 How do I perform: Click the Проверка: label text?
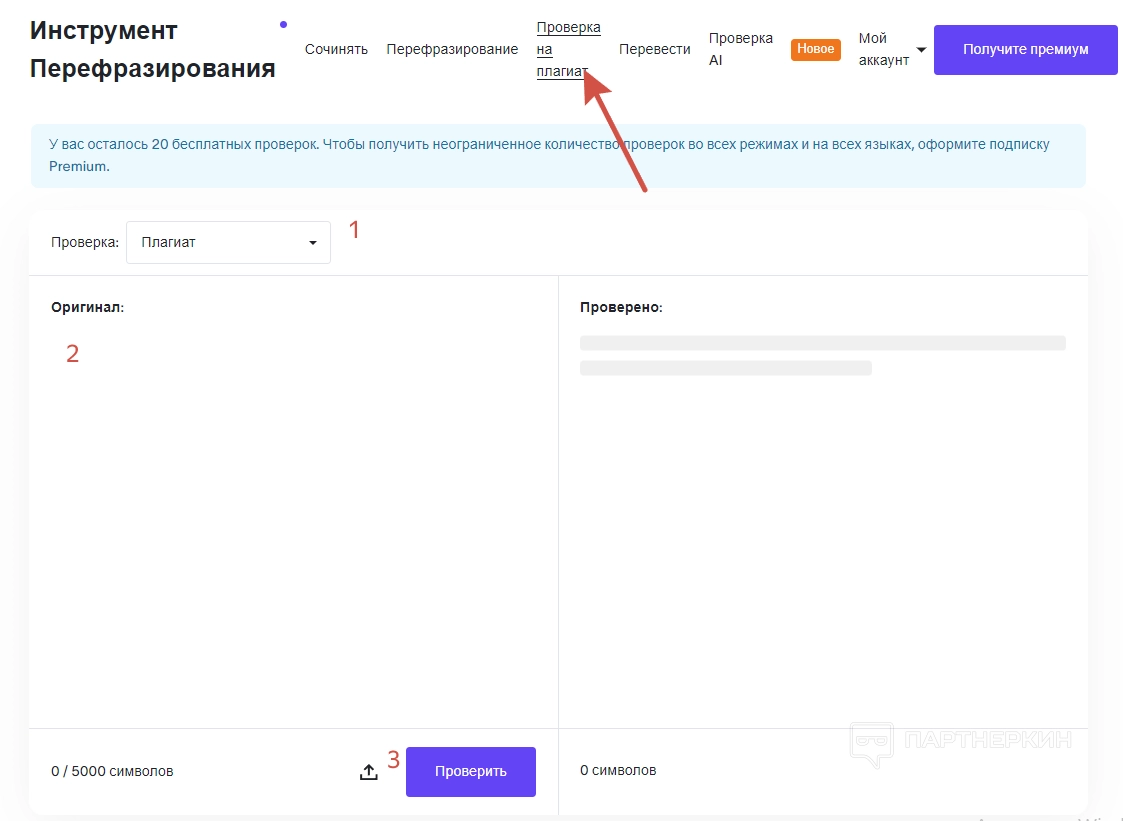tap(85, 242)
